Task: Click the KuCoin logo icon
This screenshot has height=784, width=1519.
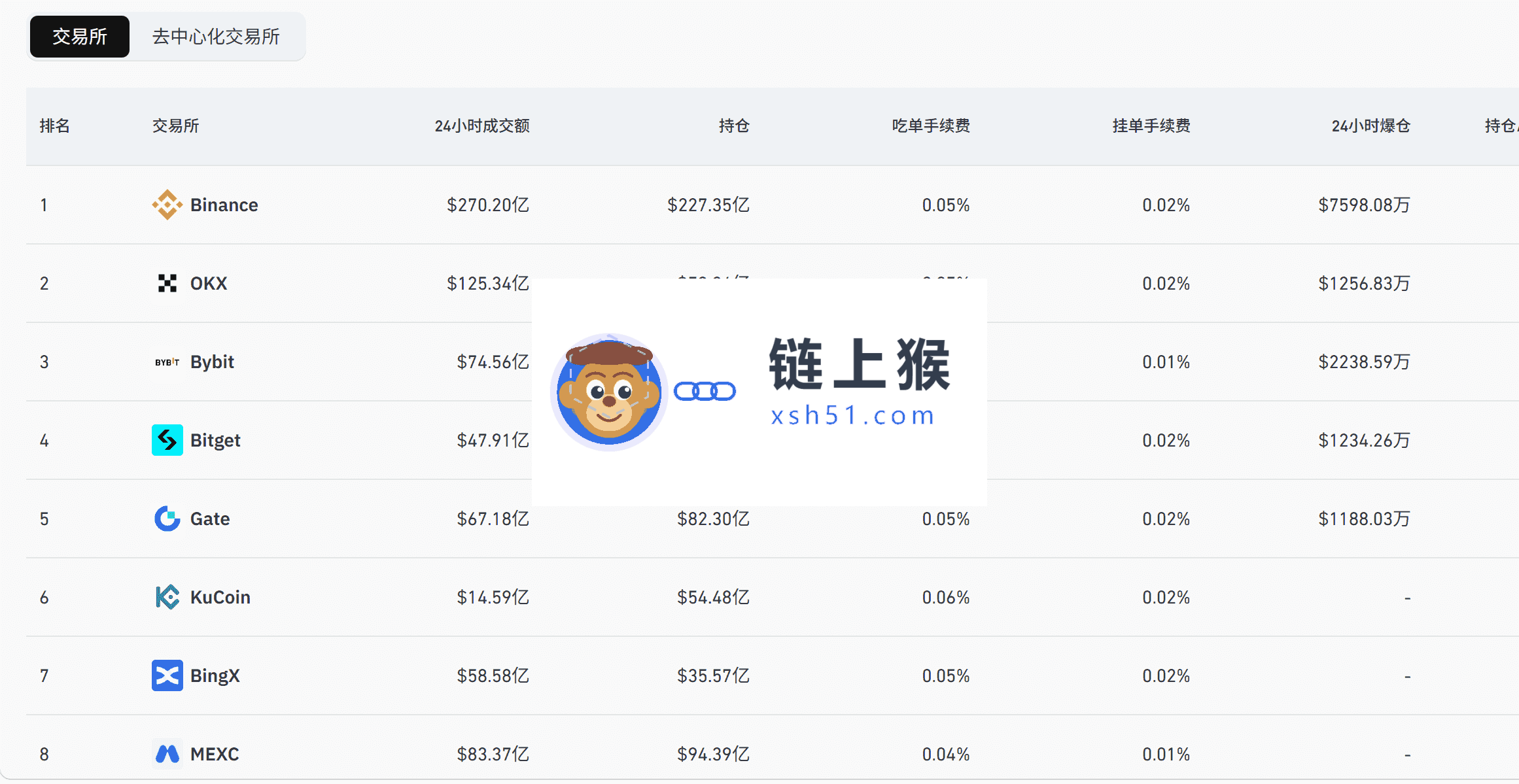Action: [x=167, y=597]
